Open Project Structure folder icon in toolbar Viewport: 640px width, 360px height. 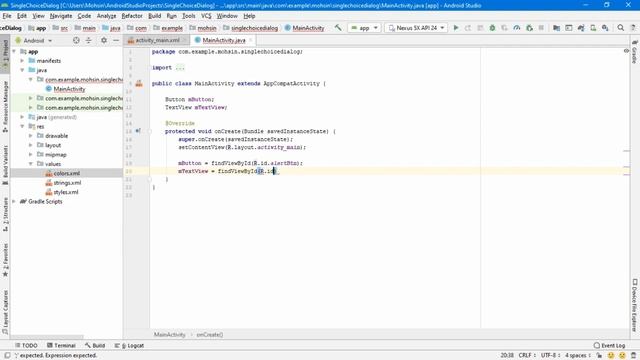point(556,28)
